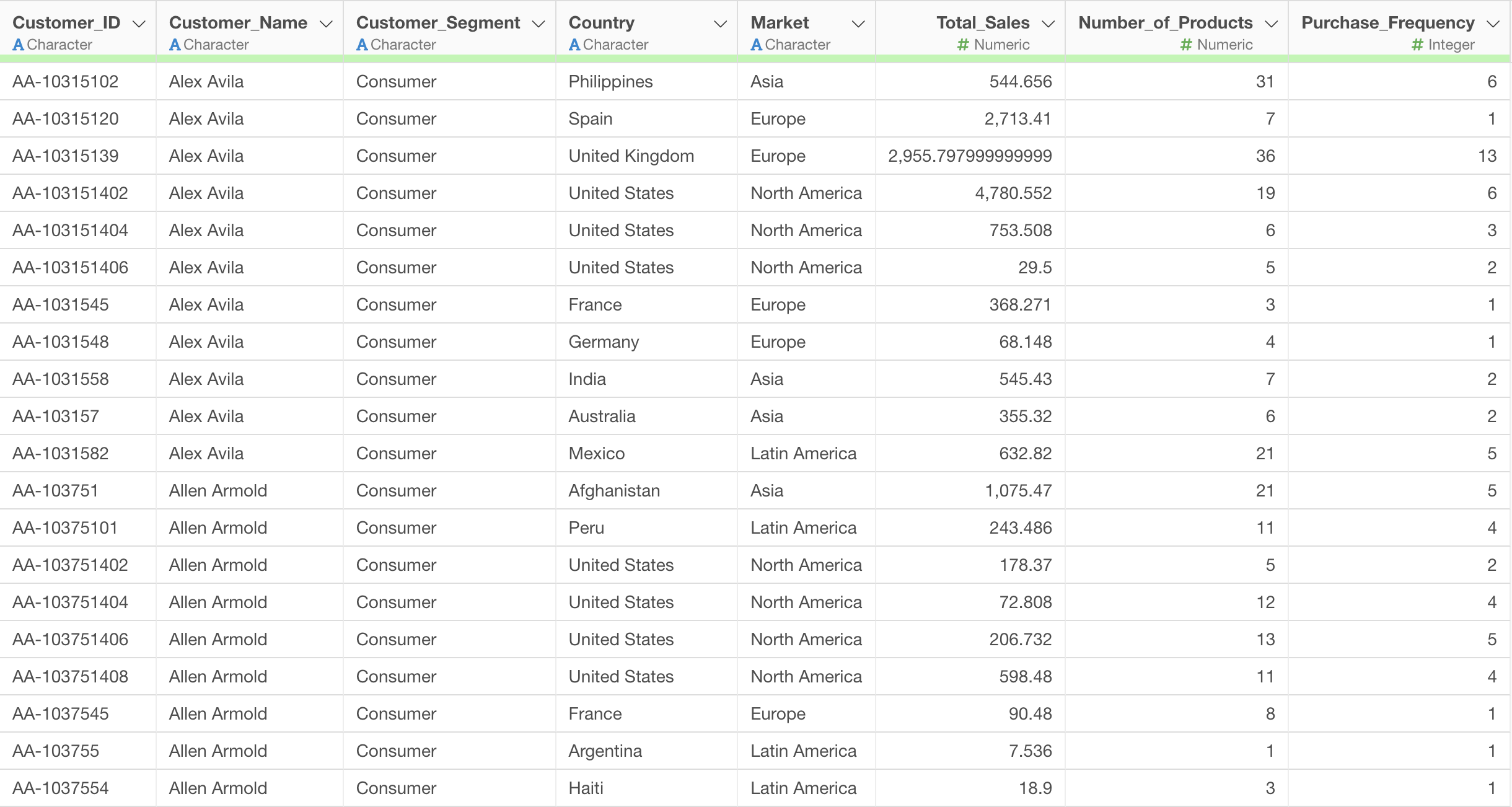Click Integer hash icon under Purchase_Frequency
The height and width of the screenshot is (807, 1512).
[x=1417, y=45]
